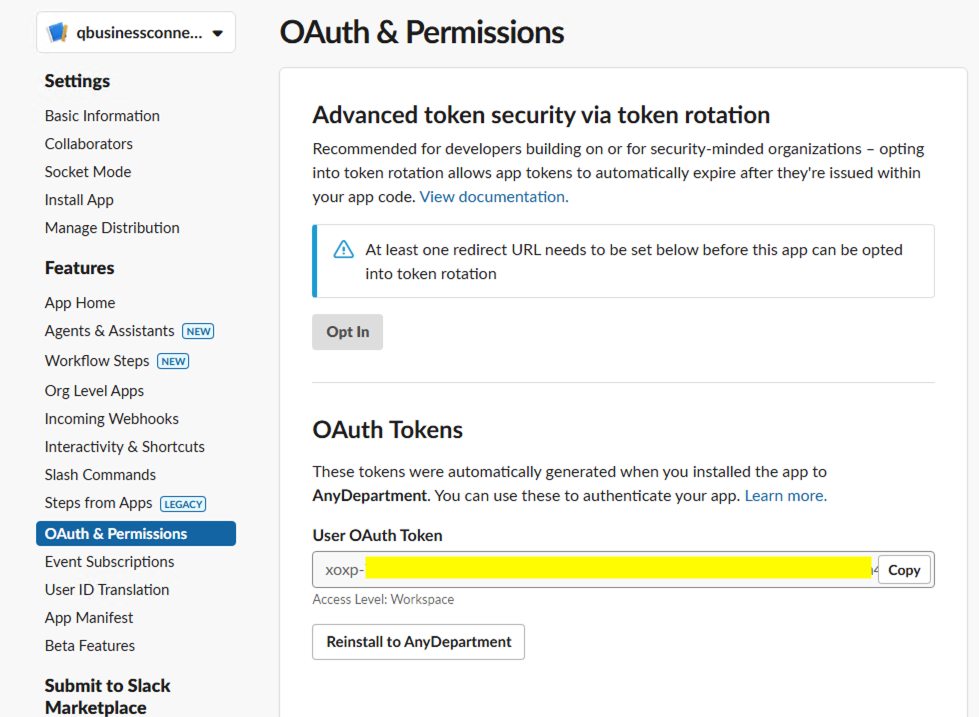
Task: Click the View documentation link
Action: pyautogui.click(x=494, y=197)
